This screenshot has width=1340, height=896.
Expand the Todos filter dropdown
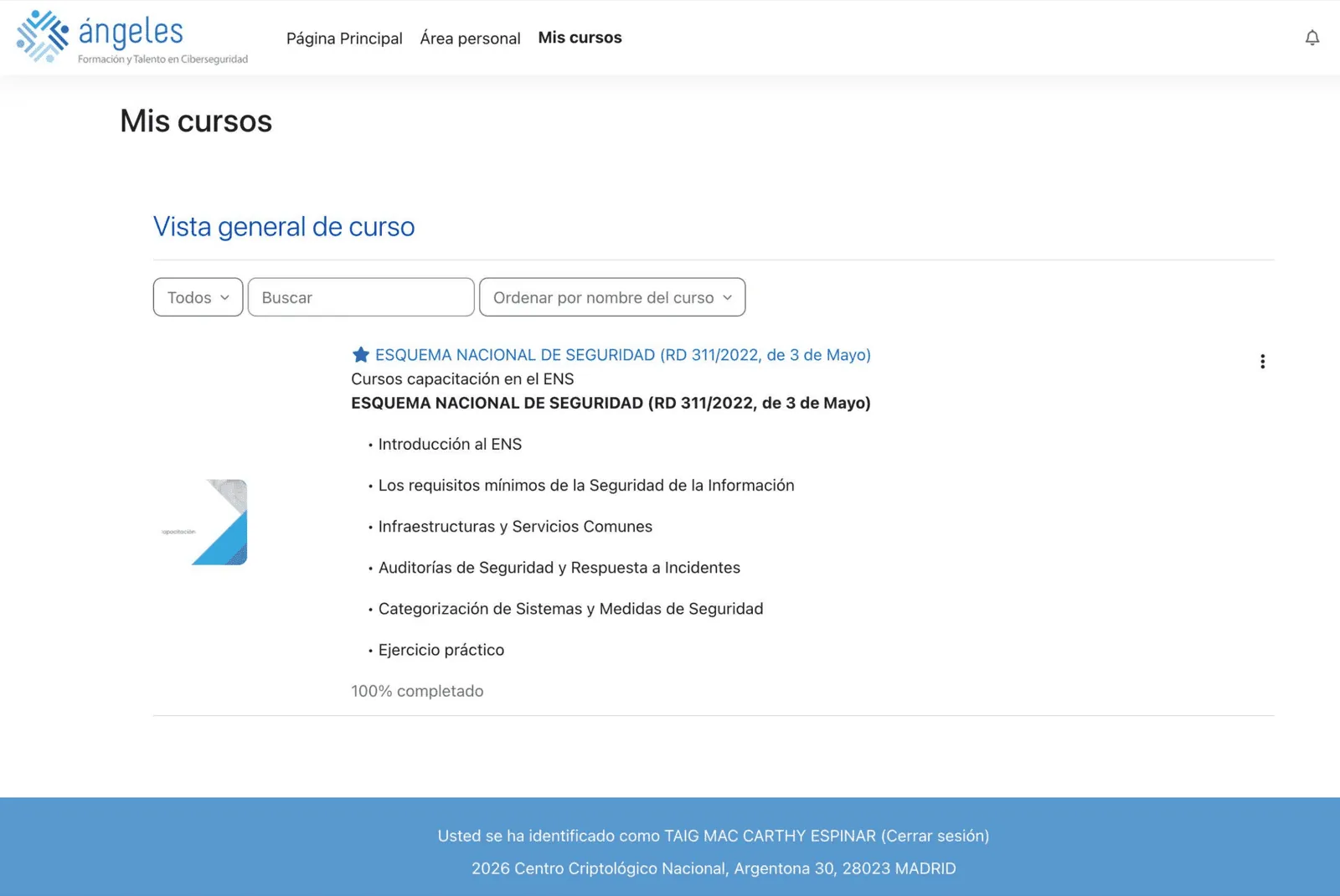[198, 296]
